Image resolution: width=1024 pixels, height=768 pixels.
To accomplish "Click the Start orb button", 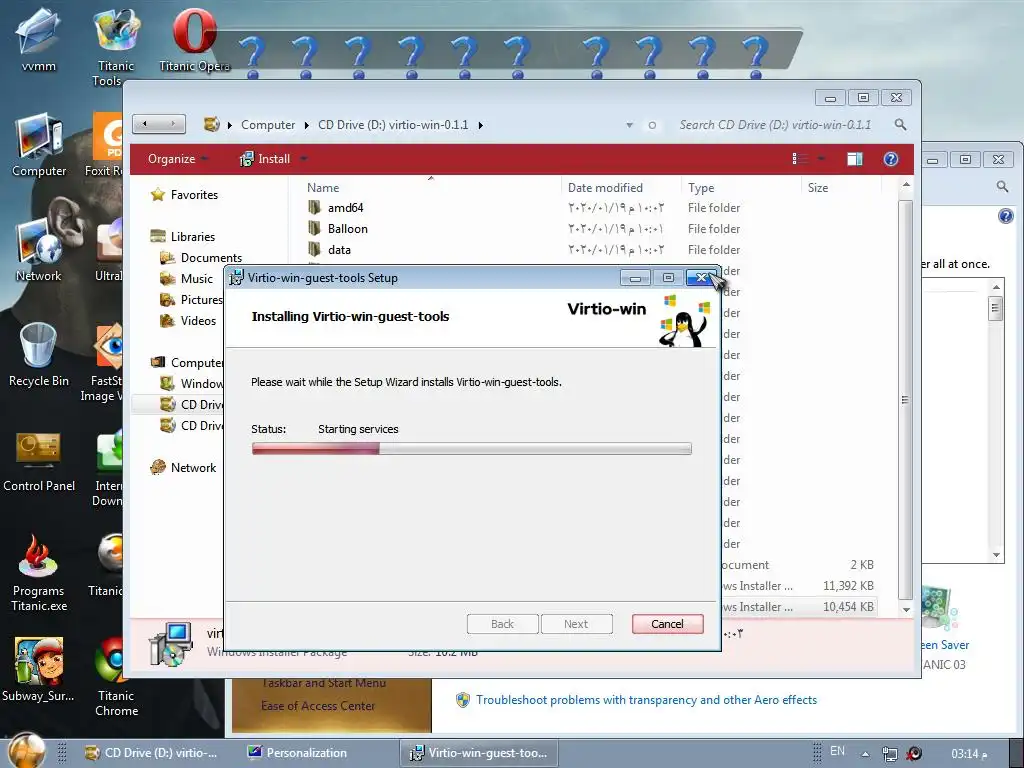I will coord(26,751).
